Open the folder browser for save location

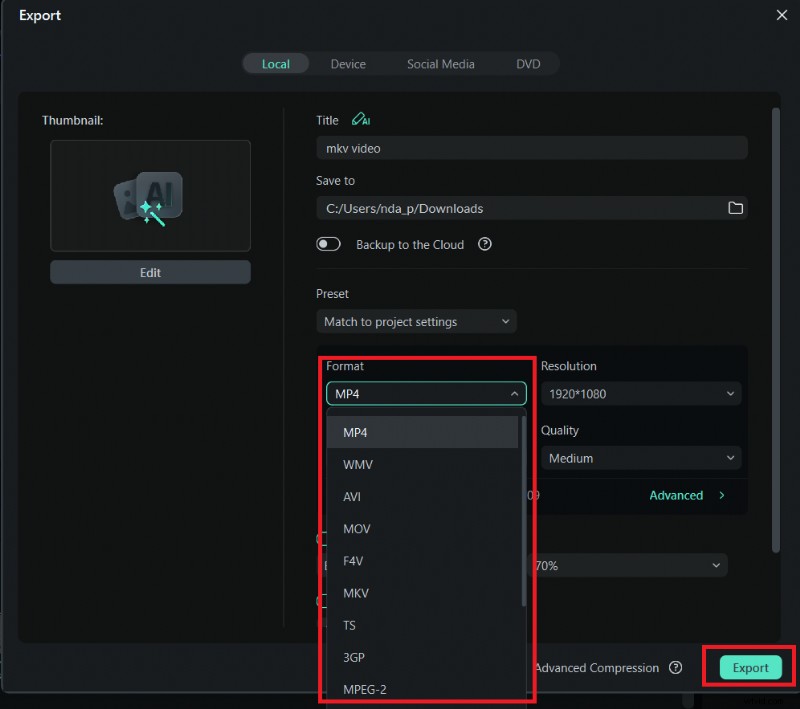736,208
